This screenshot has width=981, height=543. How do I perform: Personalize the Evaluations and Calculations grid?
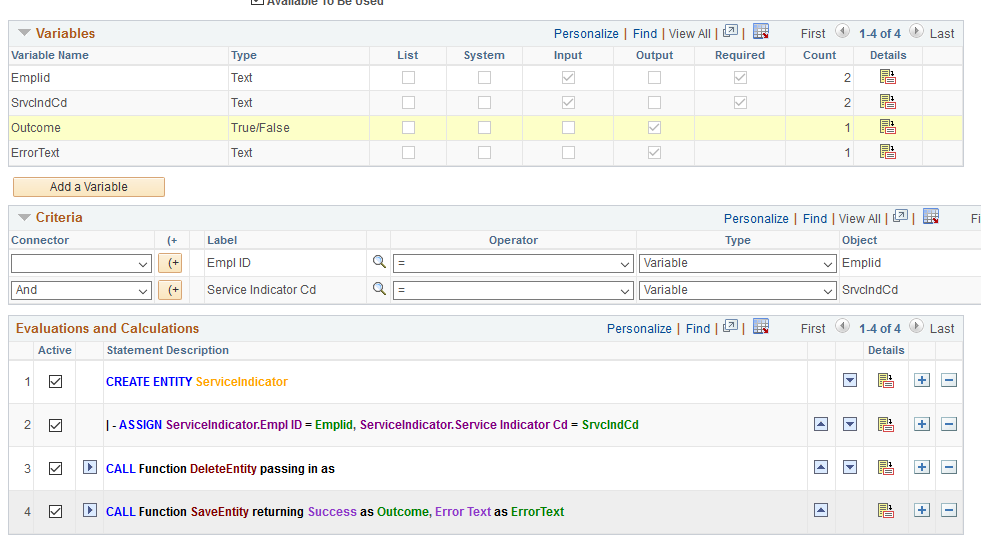click(639, 328)
